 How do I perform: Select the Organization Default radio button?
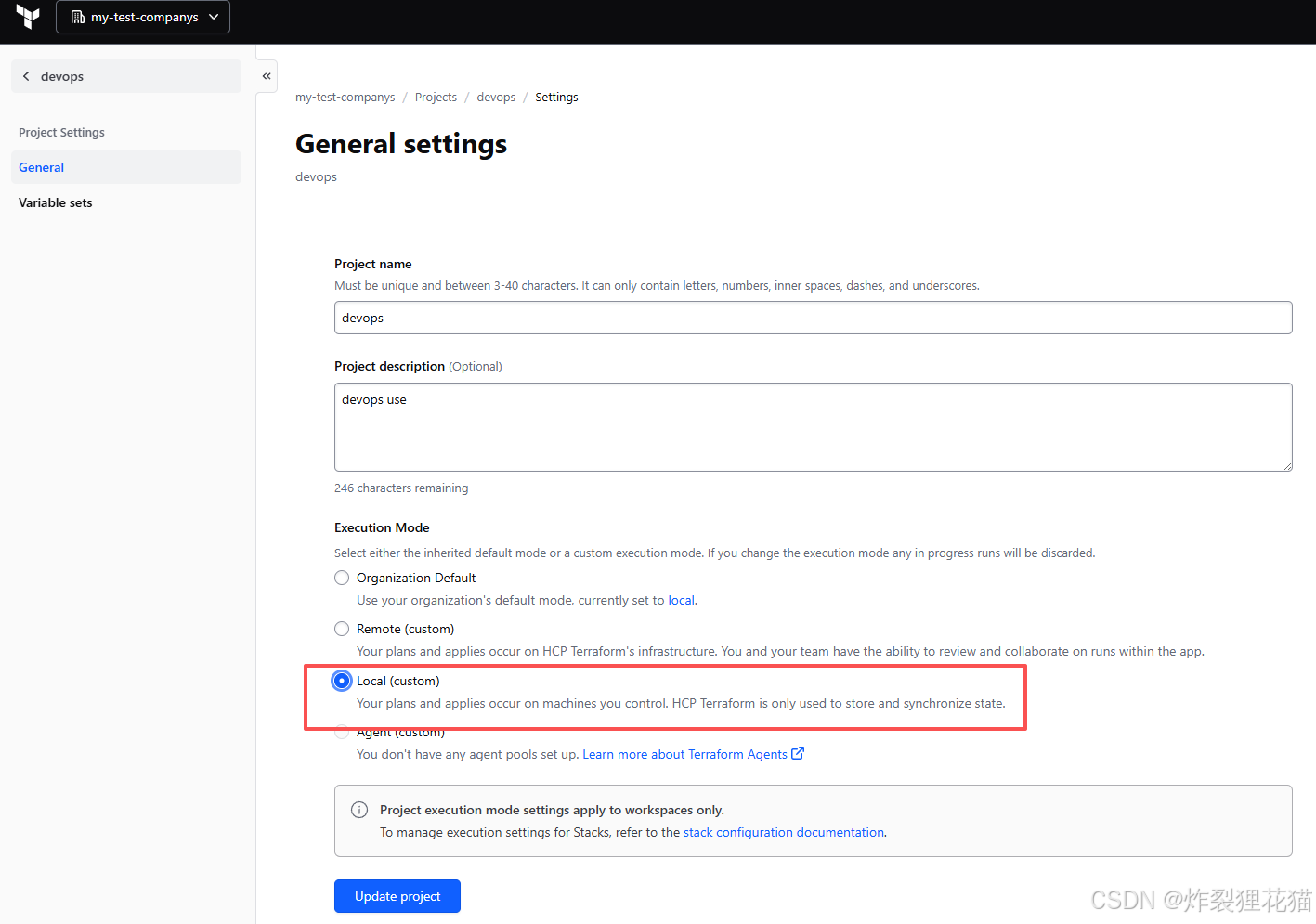342,578
